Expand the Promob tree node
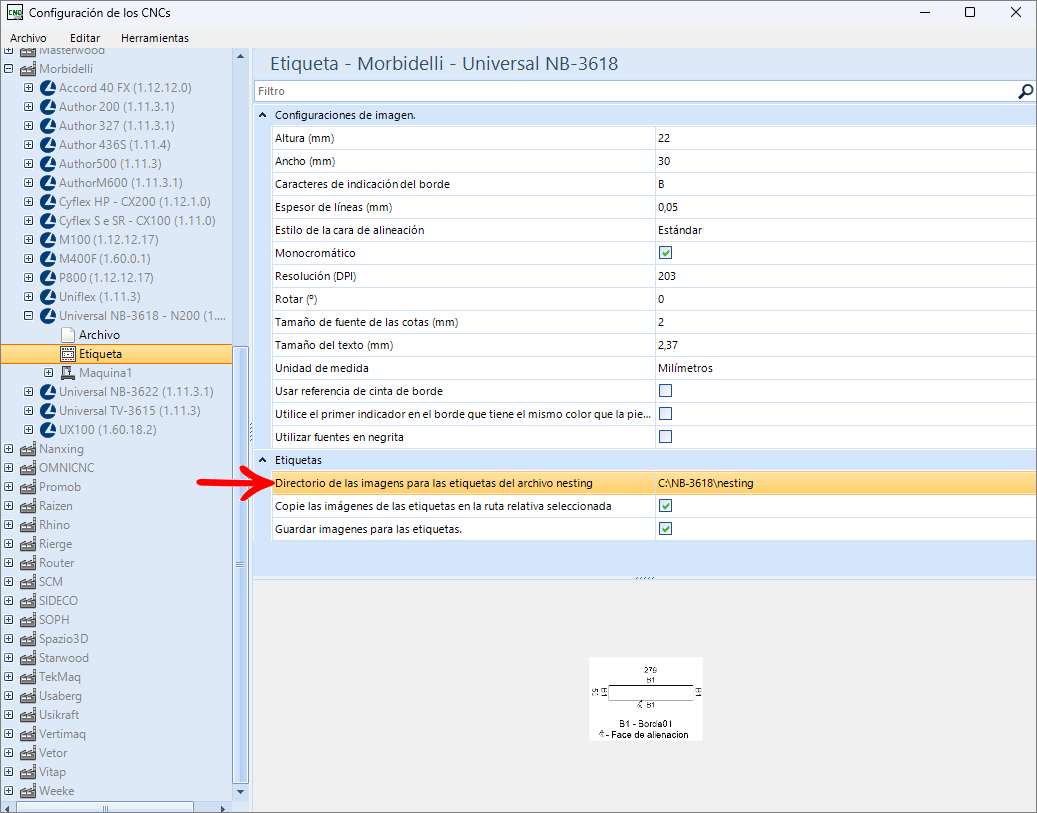Screen dimensions: 1037x813 pos(9,487)
